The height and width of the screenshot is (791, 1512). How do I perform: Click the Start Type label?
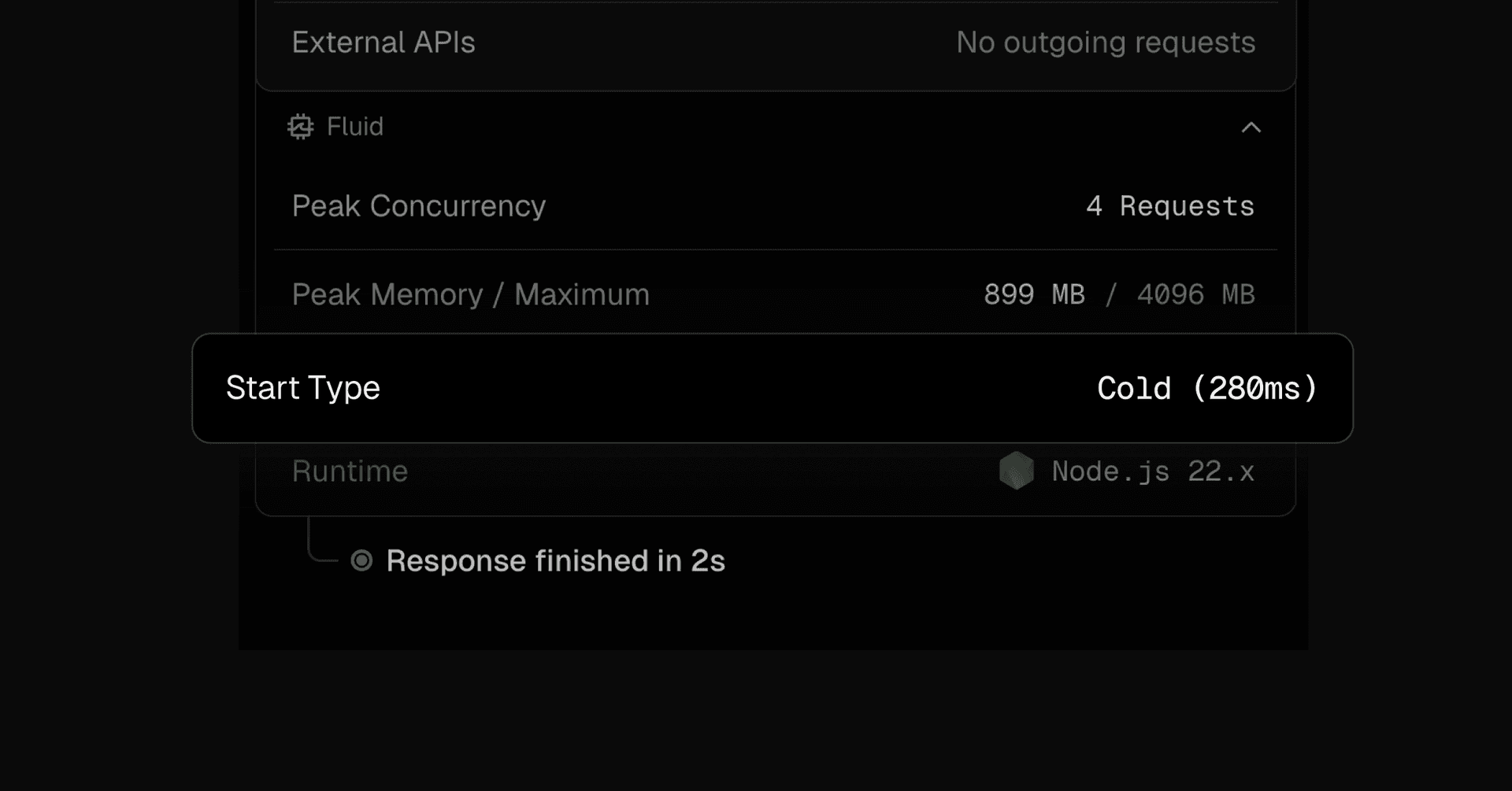(x=303, y=388)
